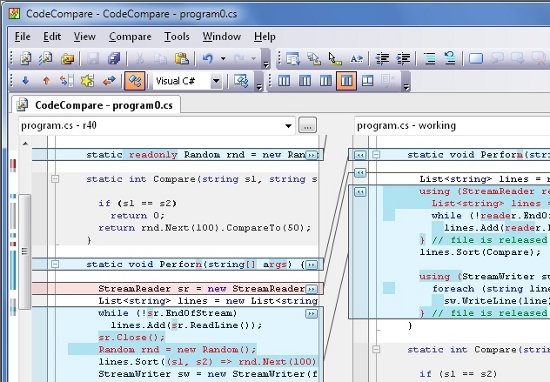Select the CodeCompare - program0.cs tab
This screenshot has height=382, width=550.
click(96, 105)
